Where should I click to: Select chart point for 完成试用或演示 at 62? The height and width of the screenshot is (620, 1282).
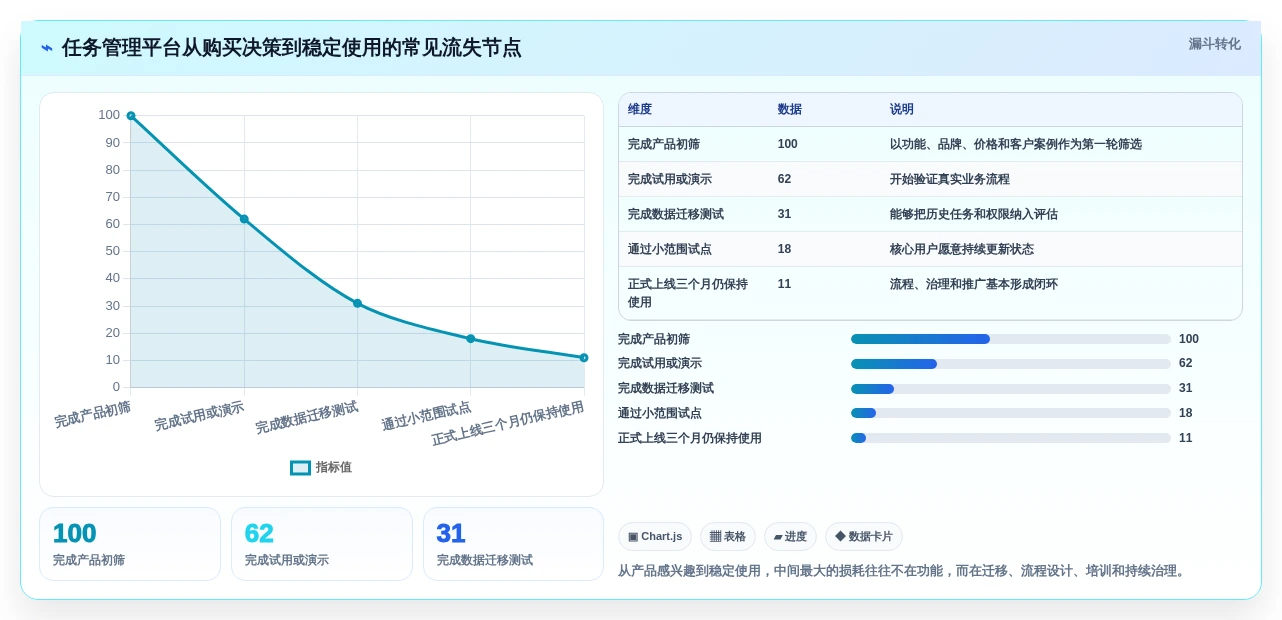[x=244, y=219]
